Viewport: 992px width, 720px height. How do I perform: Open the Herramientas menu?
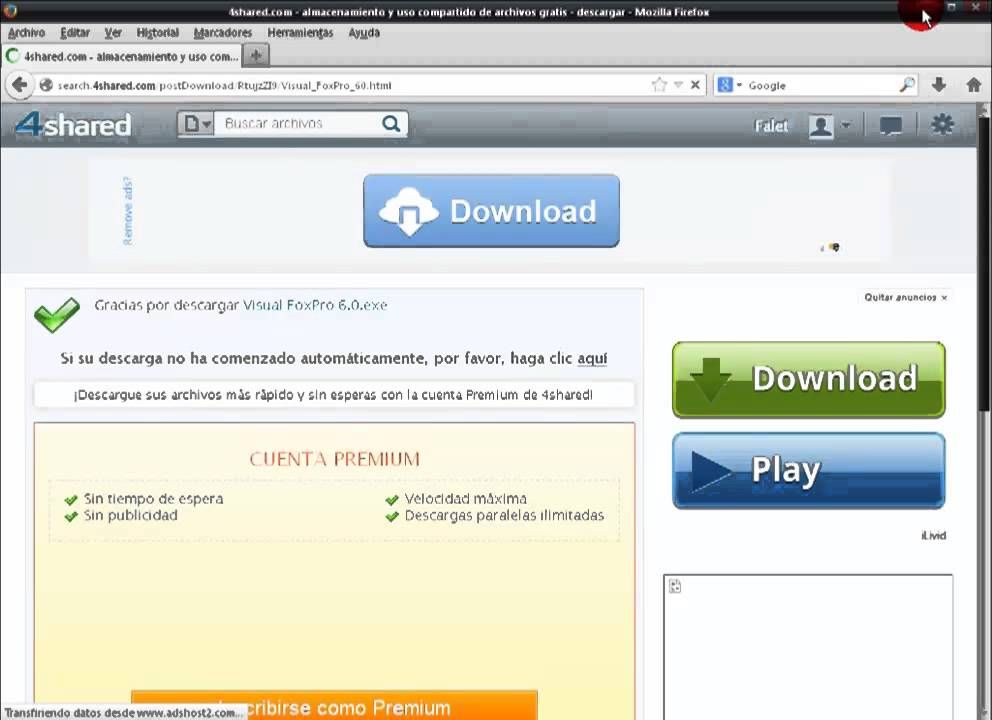[x=300, y=32]
